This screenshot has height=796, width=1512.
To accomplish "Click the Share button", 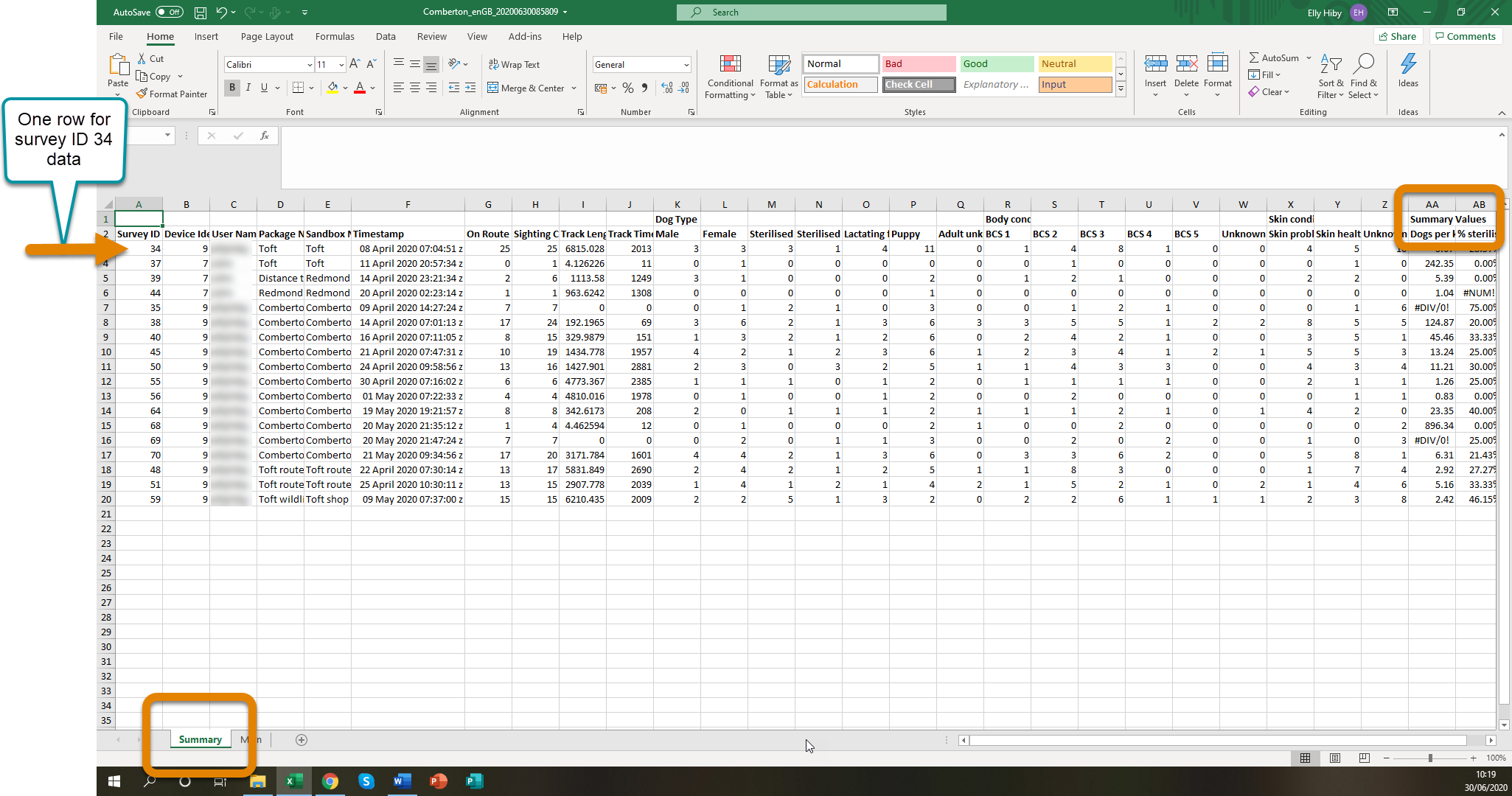I will 1398,36.
